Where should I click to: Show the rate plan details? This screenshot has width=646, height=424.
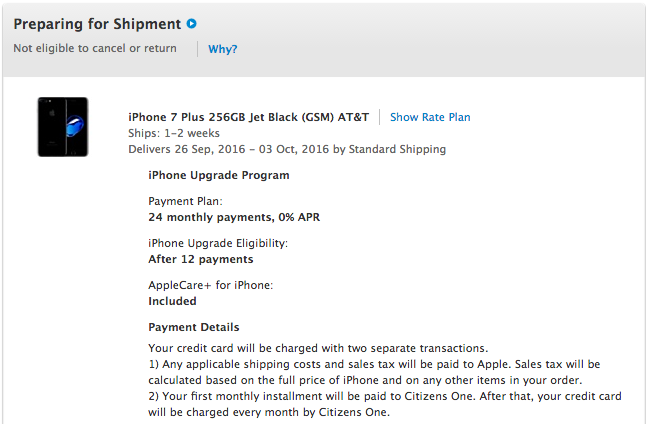[x=430, y=117]
